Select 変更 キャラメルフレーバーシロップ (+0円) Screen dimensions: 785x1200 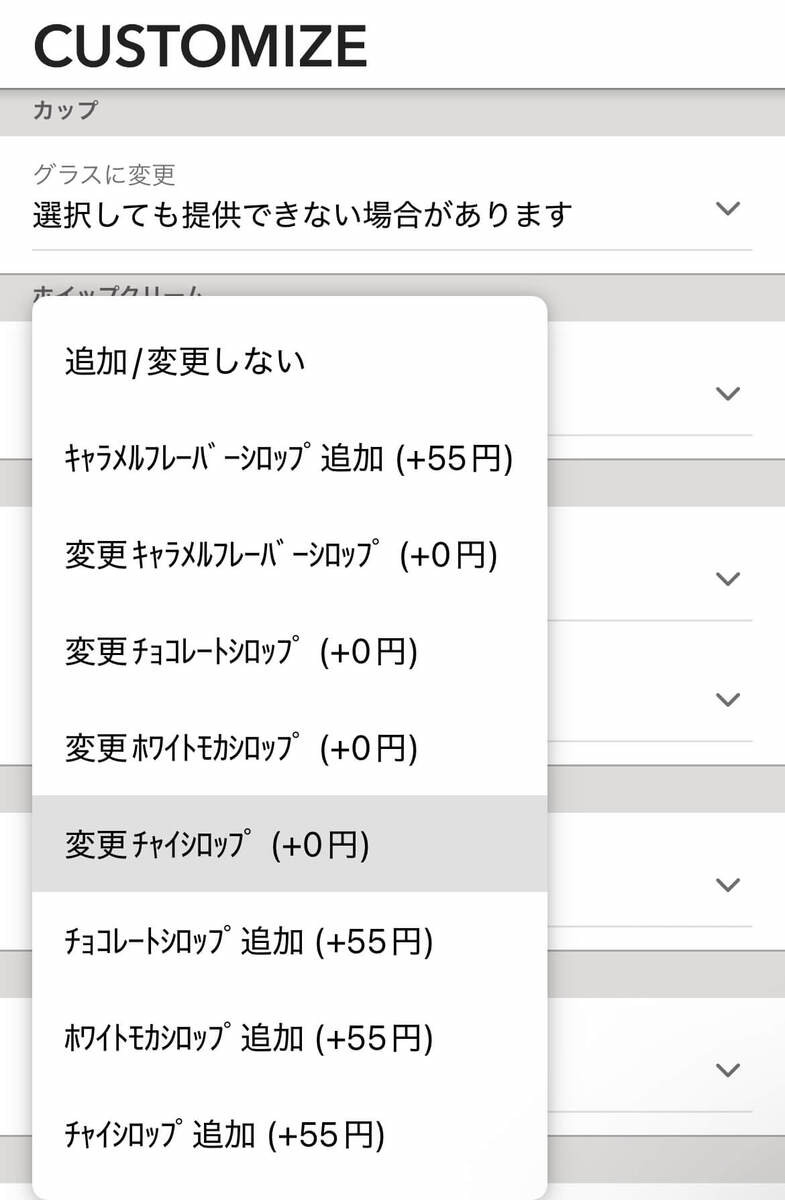coord(281,555)
